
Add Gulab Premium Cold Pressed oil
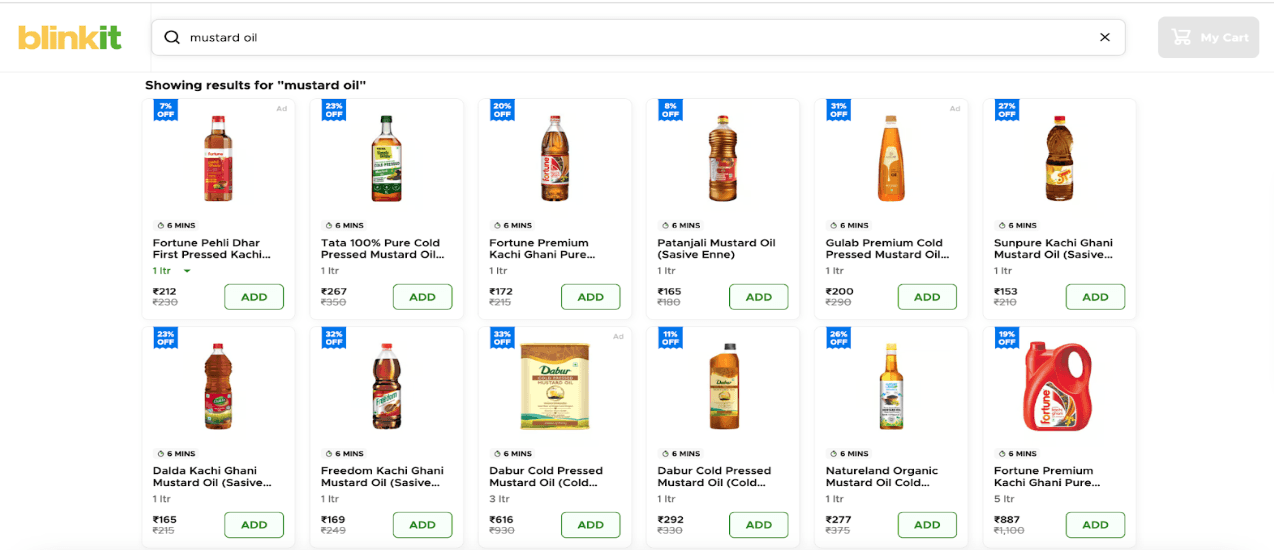pyautogui.click(x=927, y=297)
